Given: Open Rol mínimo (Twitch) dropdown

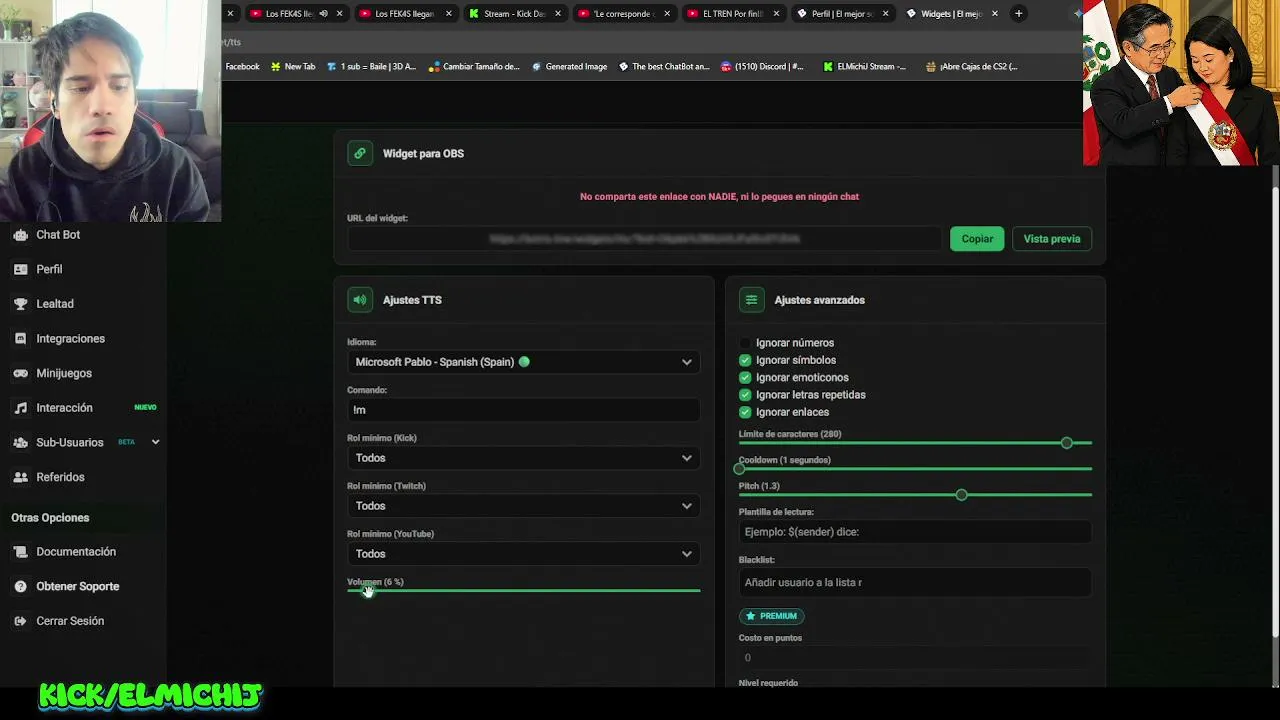Looking at the screenshot, I should tap(523, 506).
